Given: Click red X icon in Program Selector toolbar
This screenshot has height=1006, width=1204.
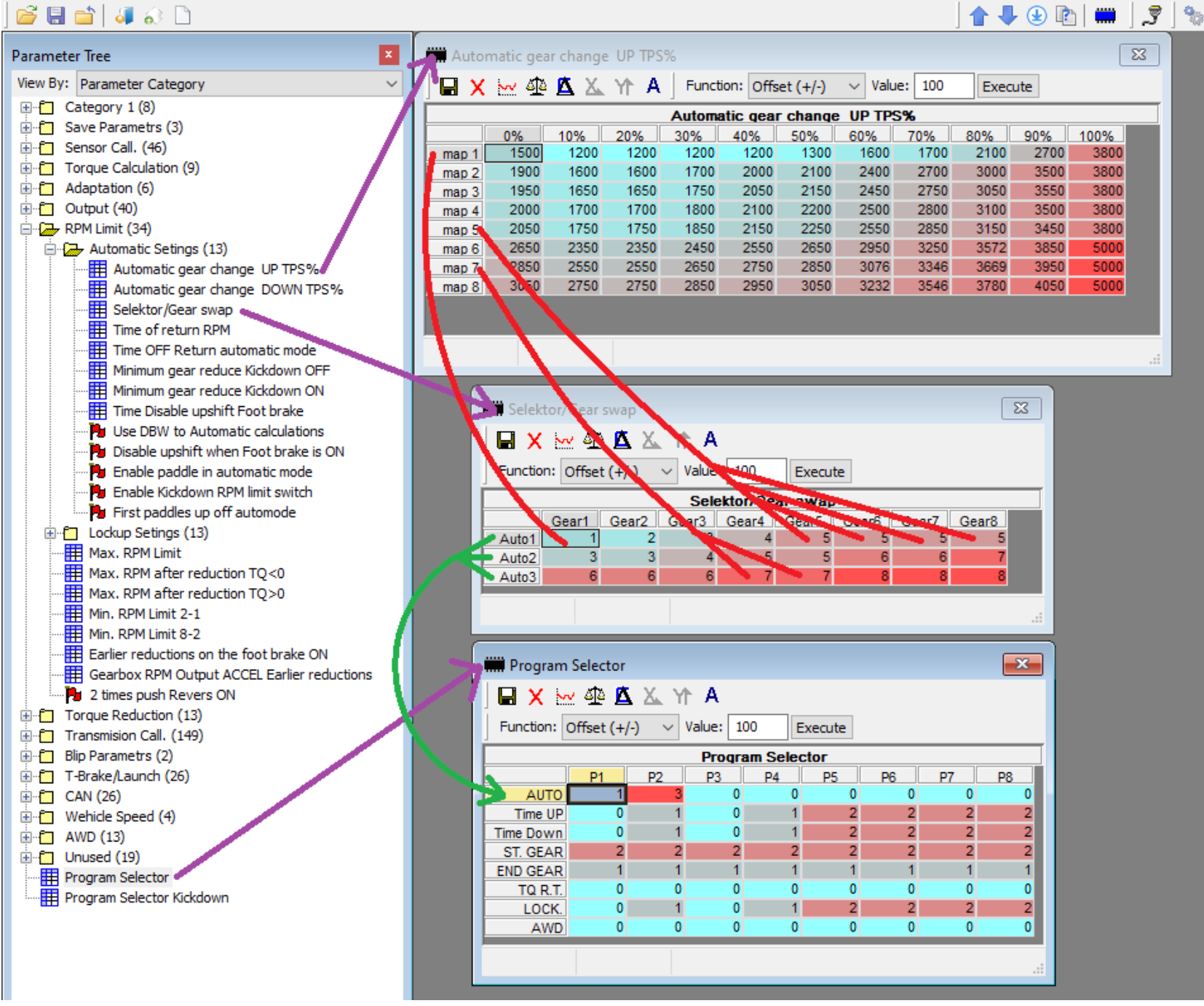Looking at the screenshot, I should pos(536,697).
